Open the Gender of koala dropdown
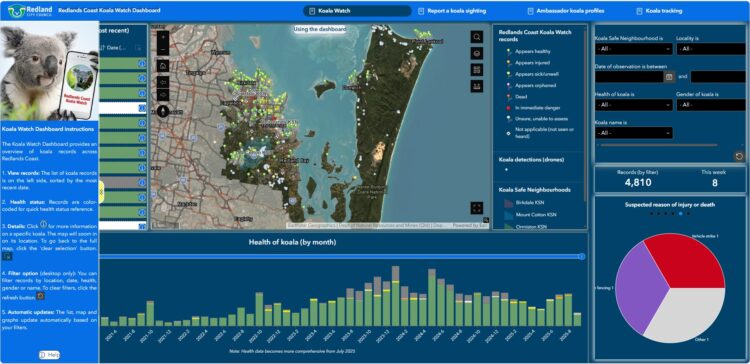 pos(711,105)
